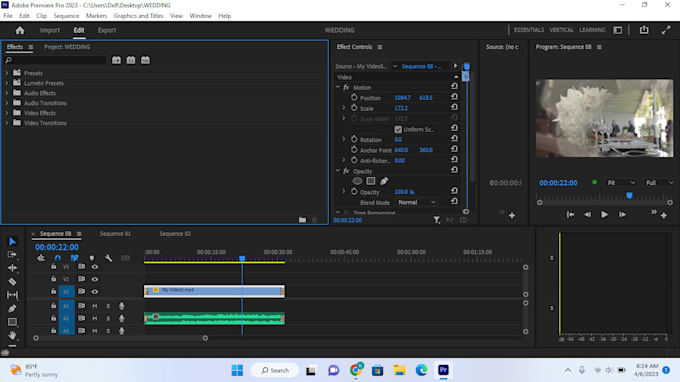Create new custom bin in Effects panel
Screen dimensions: 680x382
tap(302, 220)
